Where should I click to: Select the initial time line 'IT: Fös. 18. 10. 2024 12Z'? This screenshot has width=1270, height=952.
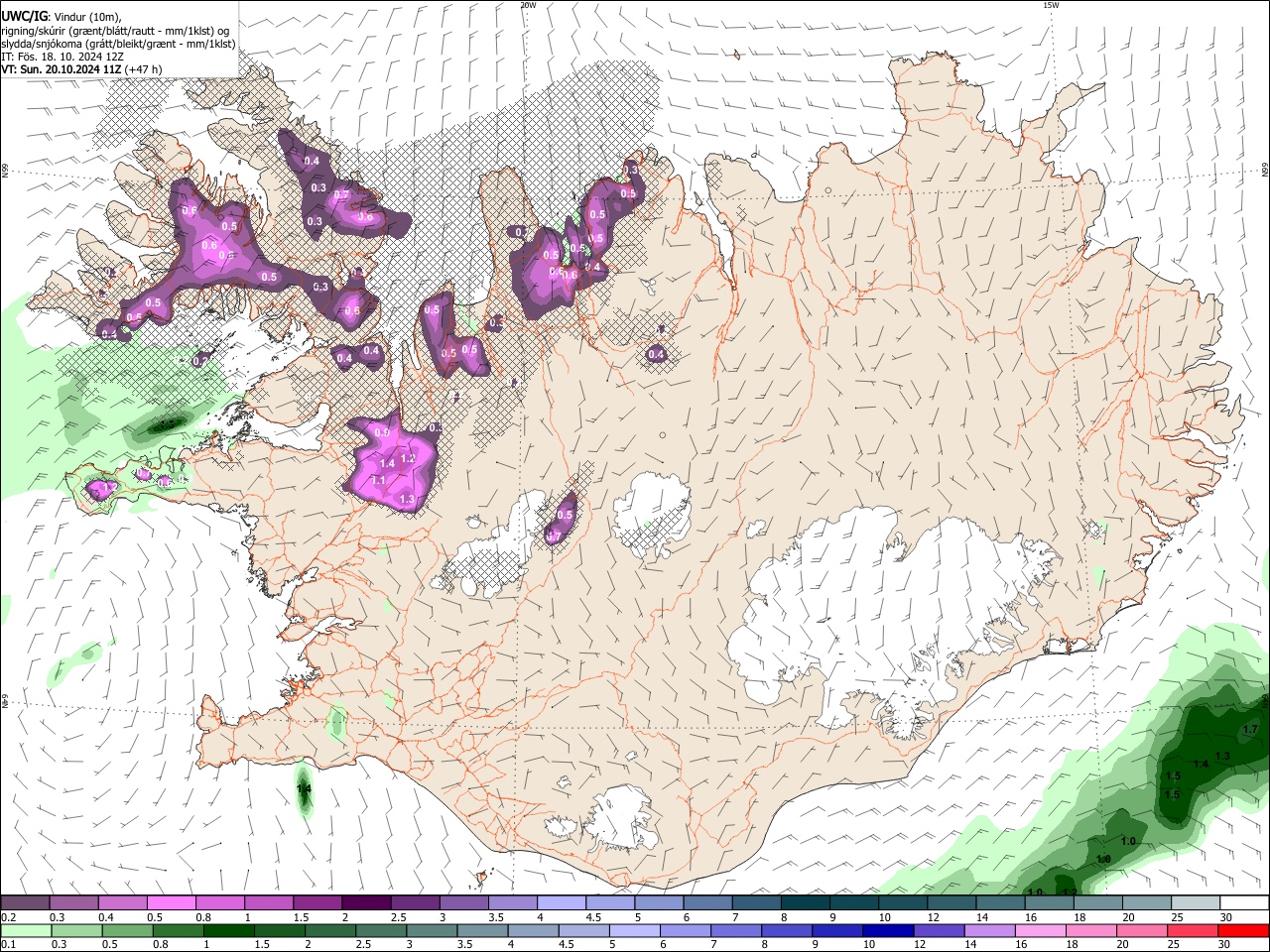63,57
